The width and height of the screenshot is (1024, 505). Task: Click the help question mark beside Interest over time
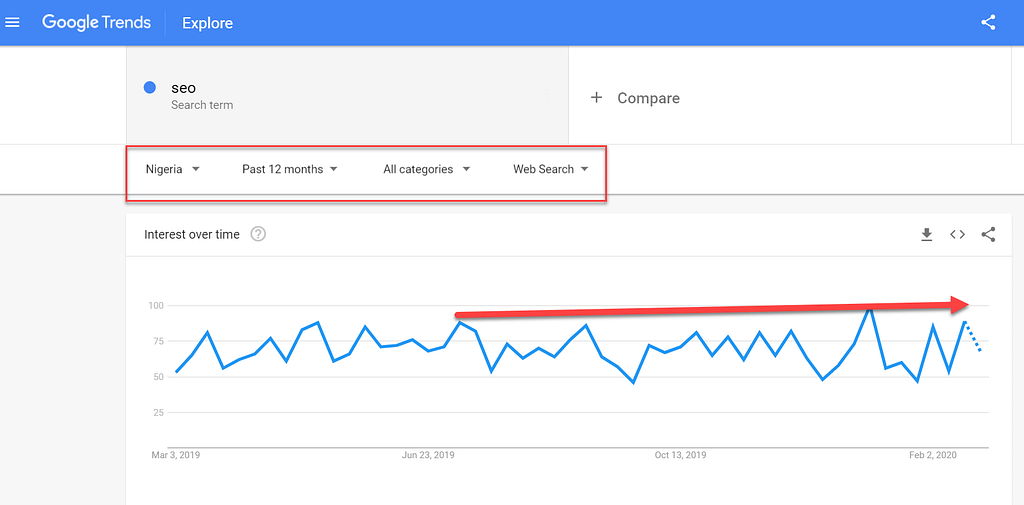click(x=258, y=234)
